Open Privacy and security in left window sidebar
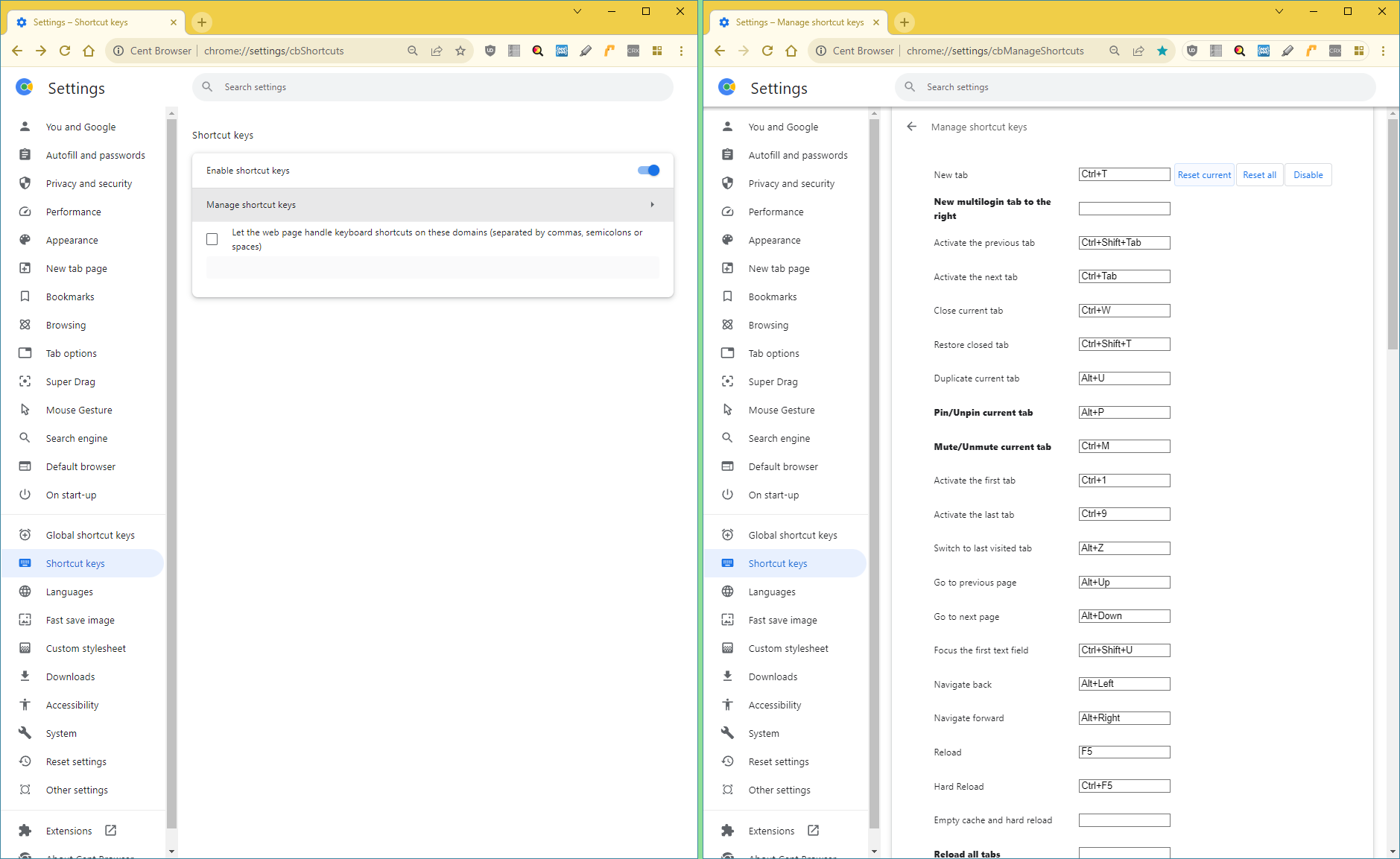Screen dimensions: 1400x859 [89, 183]
